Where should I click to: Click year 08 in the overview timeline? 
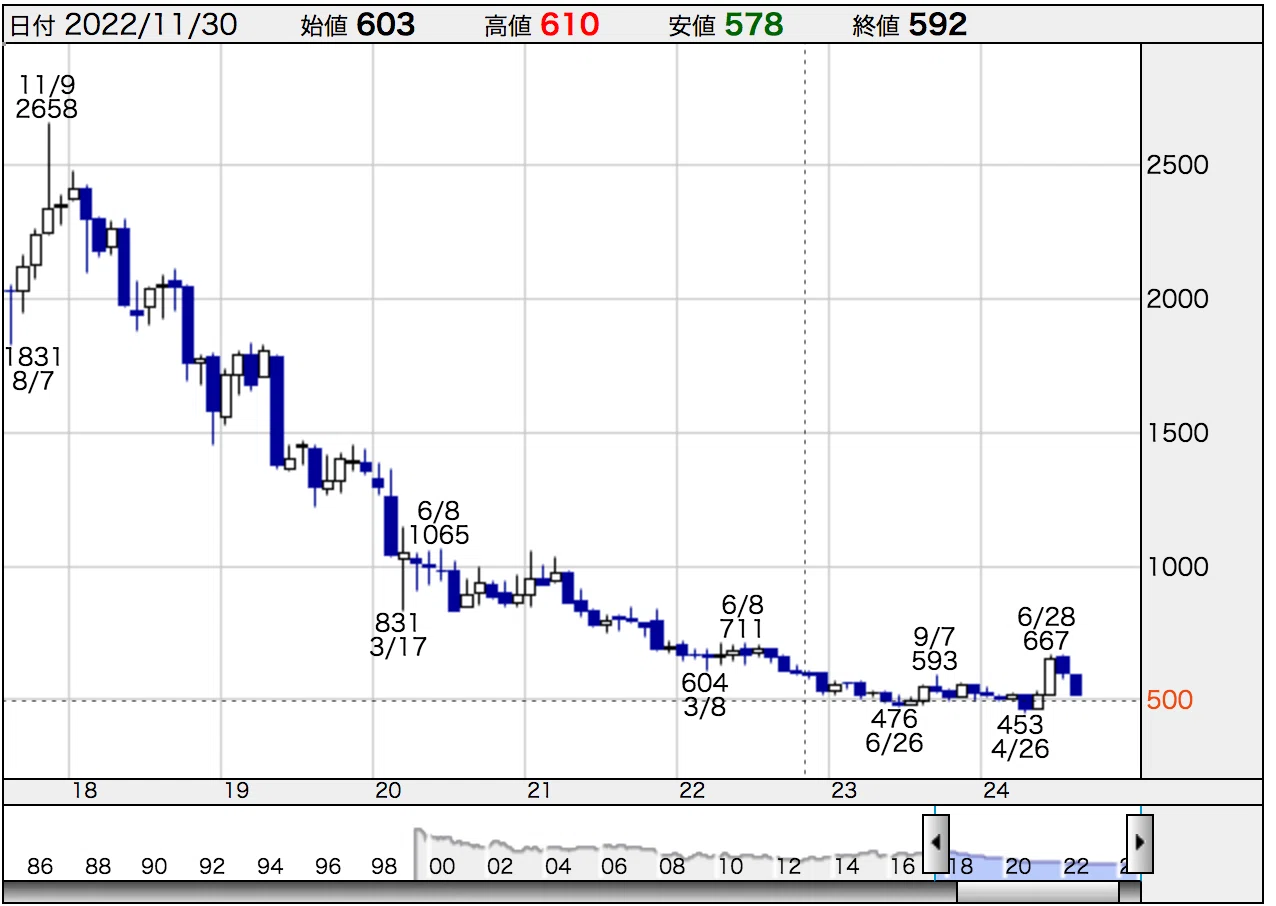(x=673, y=866)
